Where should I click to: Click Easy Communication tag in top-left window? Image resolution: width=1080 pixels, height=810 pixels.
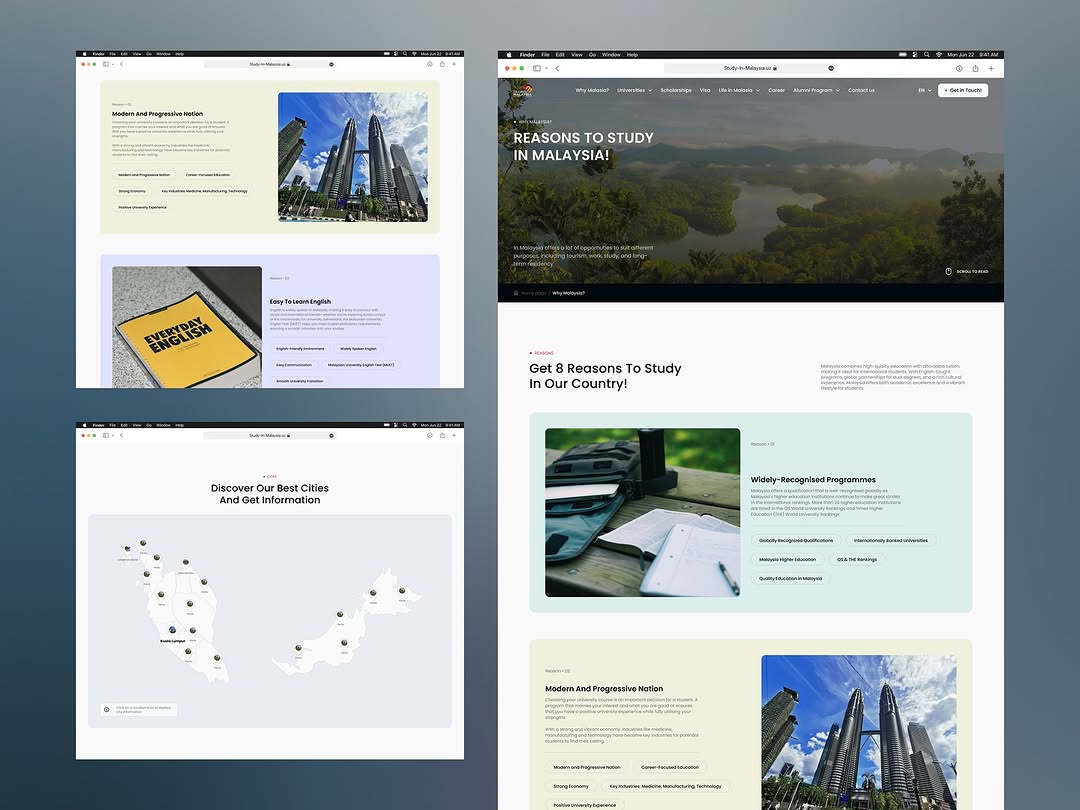click(x=294, y=365)
